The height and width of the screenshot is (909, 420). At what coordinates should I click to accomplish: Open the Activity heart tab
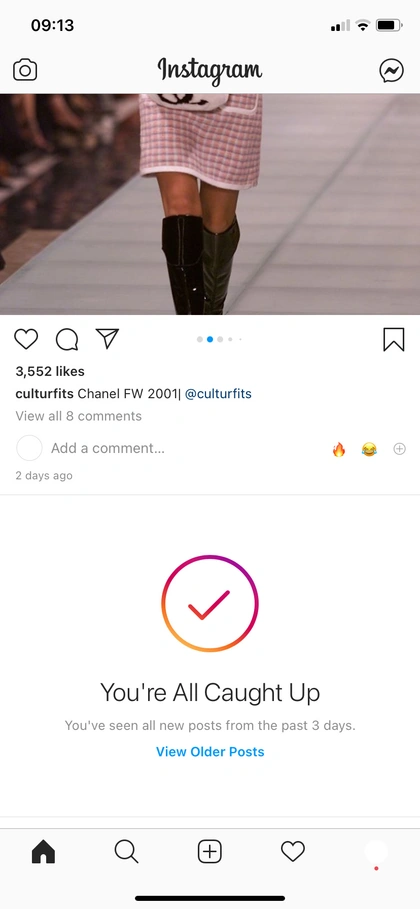[x=293, y=852]
